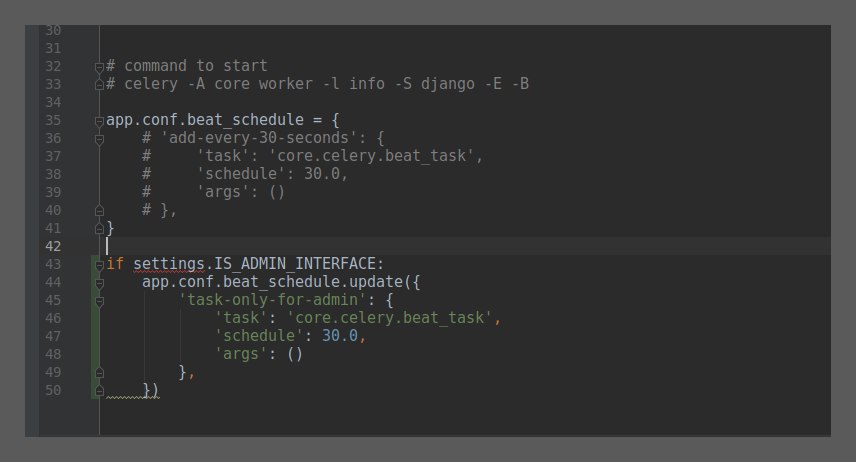
Task: Click line number 35 in the gutter
Action: tap(53, 120)
